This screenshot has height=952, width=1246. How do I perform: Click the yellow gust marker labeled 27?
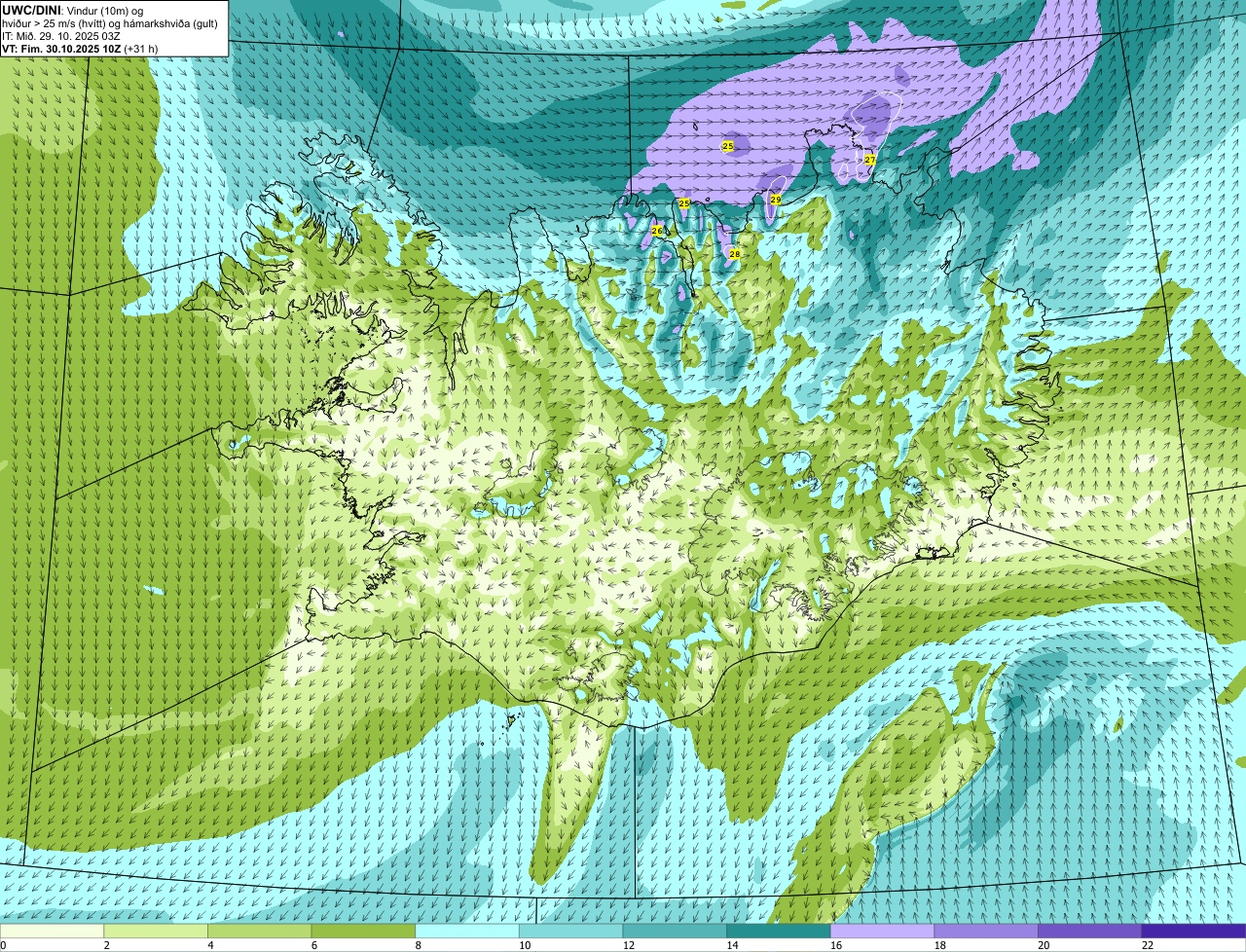point(870,159)
